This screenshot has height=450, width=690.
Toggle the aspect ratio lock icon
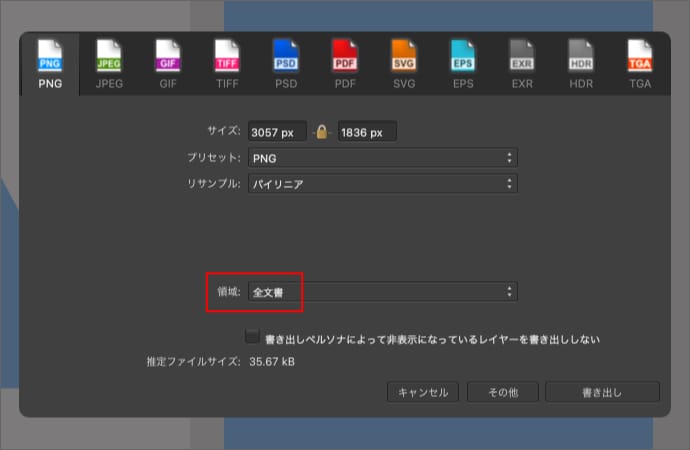322,132
